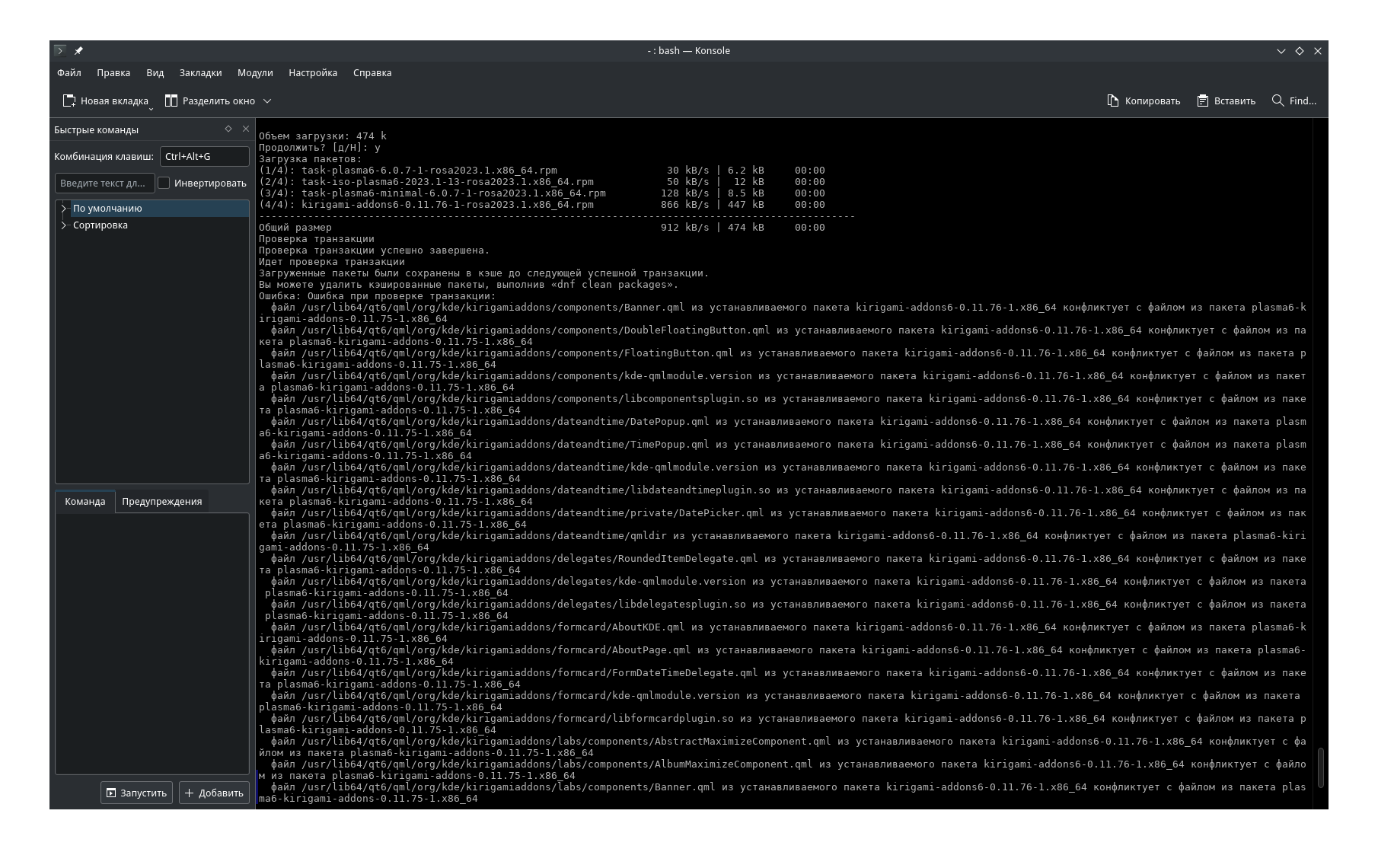Click the window title '- : bash — Konsole'
The width and height of the screenshot is (1378, 868).
688,51
